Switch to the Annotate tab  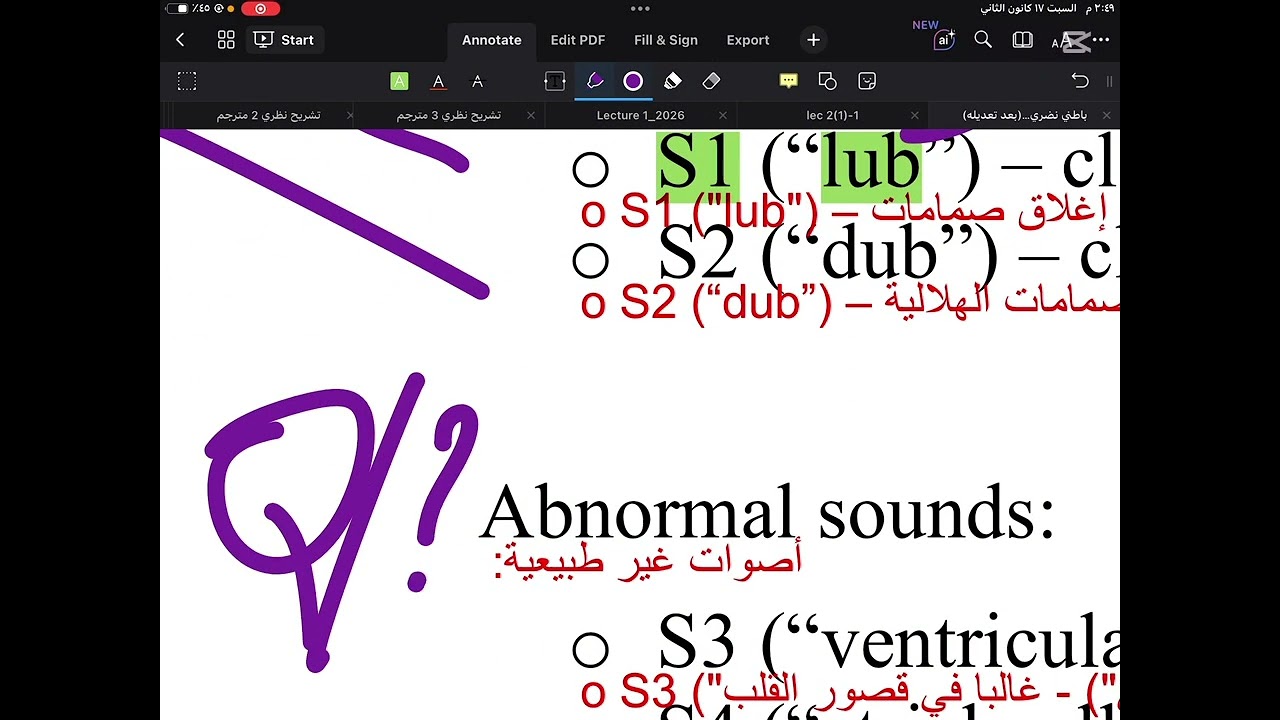[491, 40]
